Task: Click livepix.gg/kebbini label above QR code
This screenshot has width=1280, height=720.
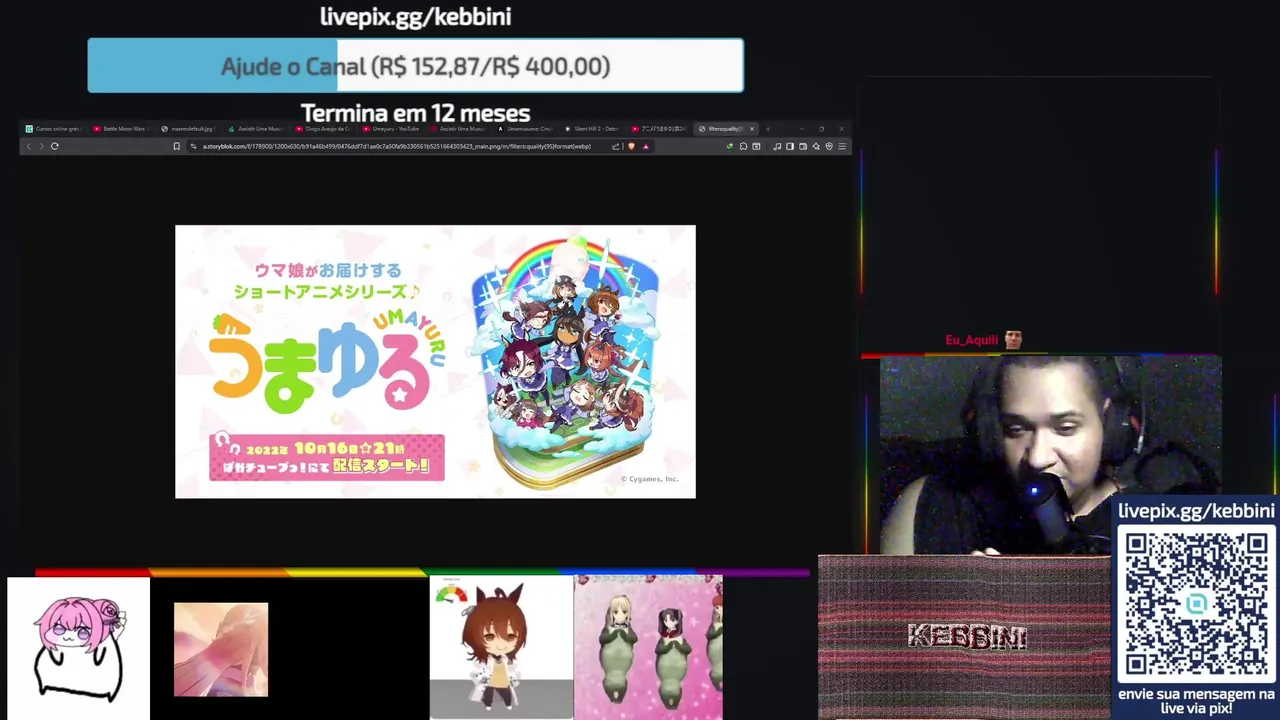Action: [1196, 511]
